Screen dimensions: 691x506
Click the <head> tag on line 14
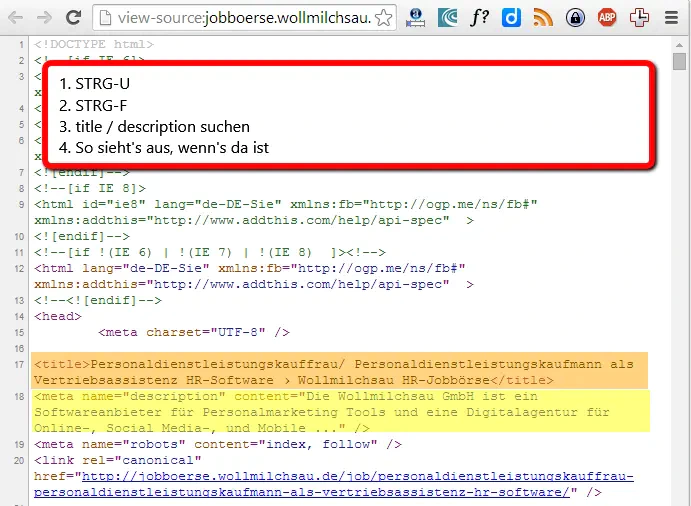58,316
